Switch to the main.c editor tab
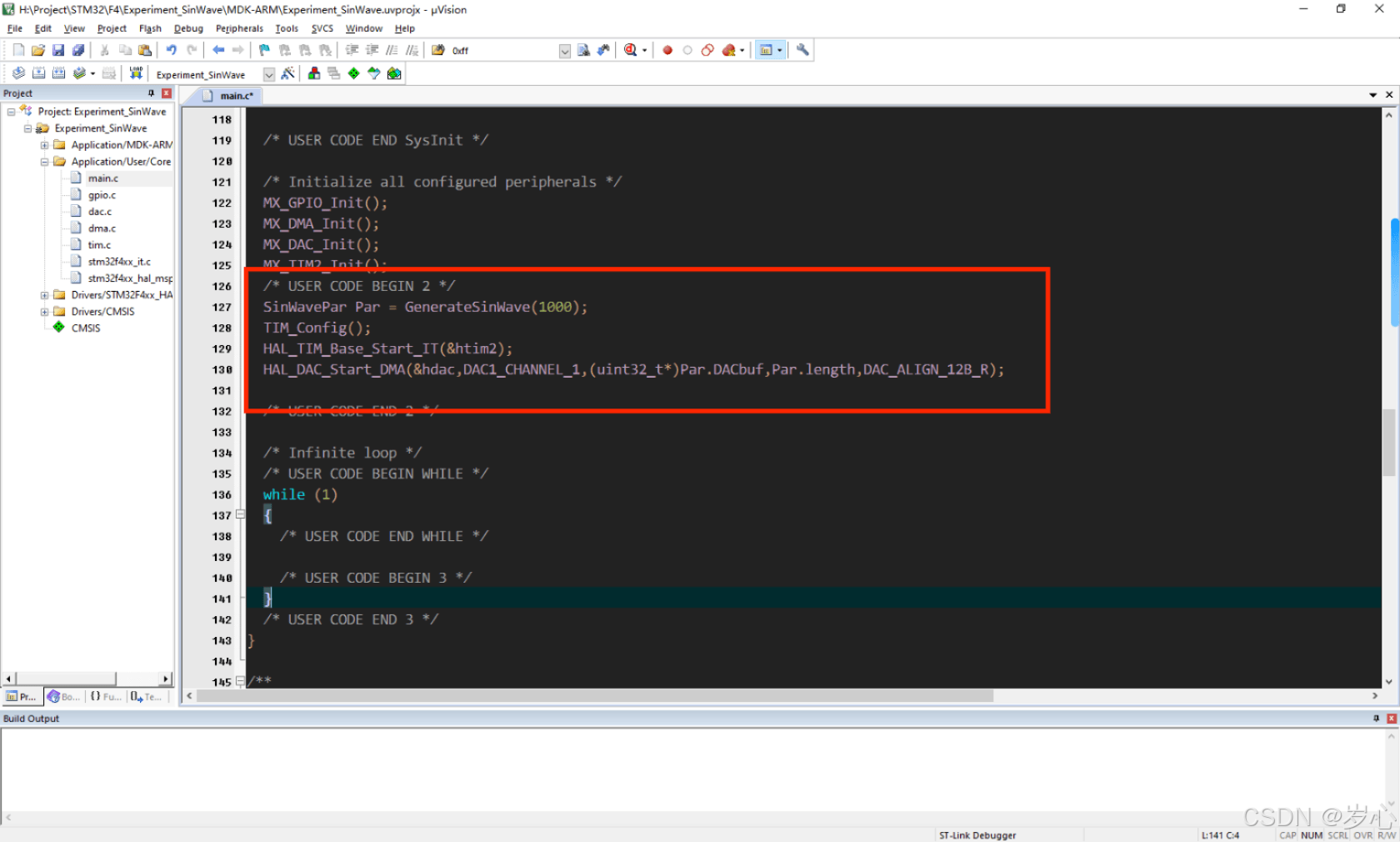This screenshot has width=1400, height=842. tap(230, 95)
